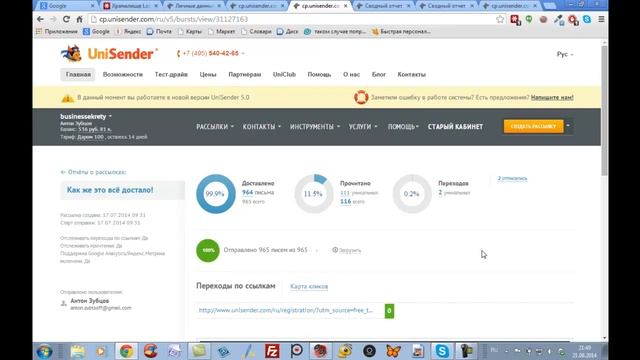Open the Почта bookmark
Viewport: 640px width, 360px height.
click(159, 31)
